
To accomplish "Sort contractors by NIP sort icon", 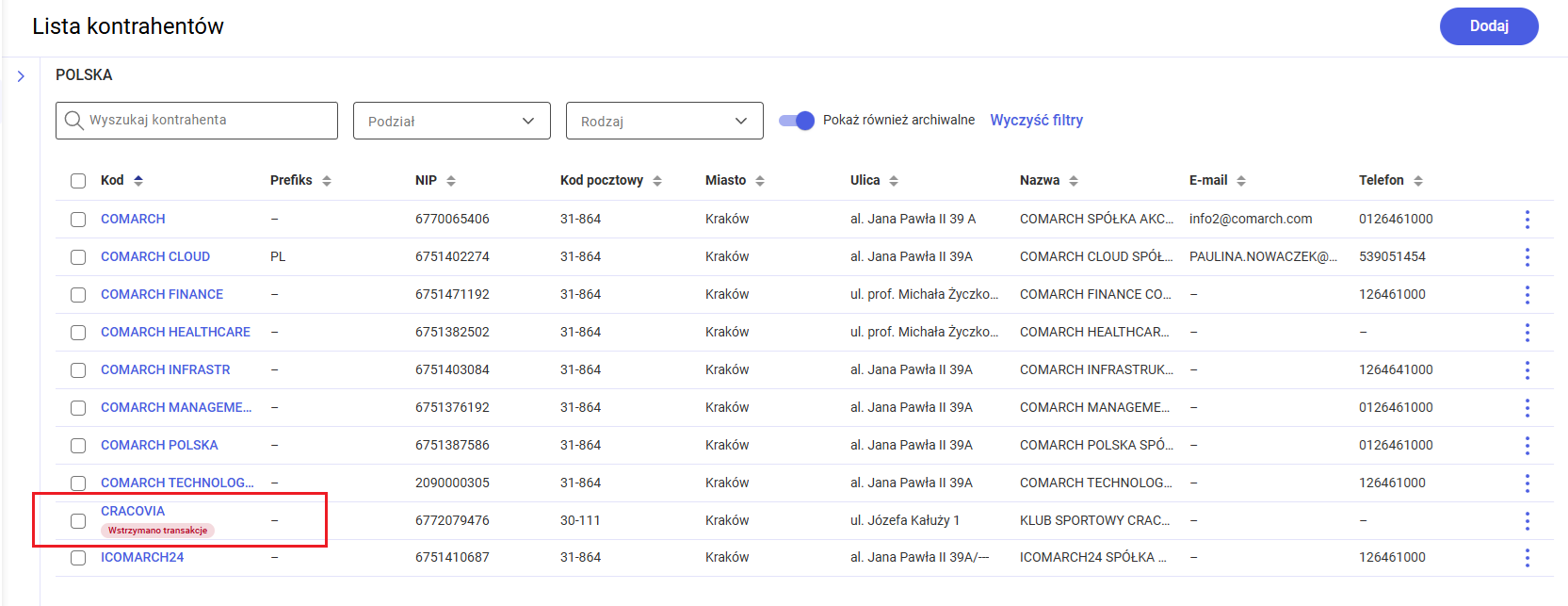I will [451, 181].
